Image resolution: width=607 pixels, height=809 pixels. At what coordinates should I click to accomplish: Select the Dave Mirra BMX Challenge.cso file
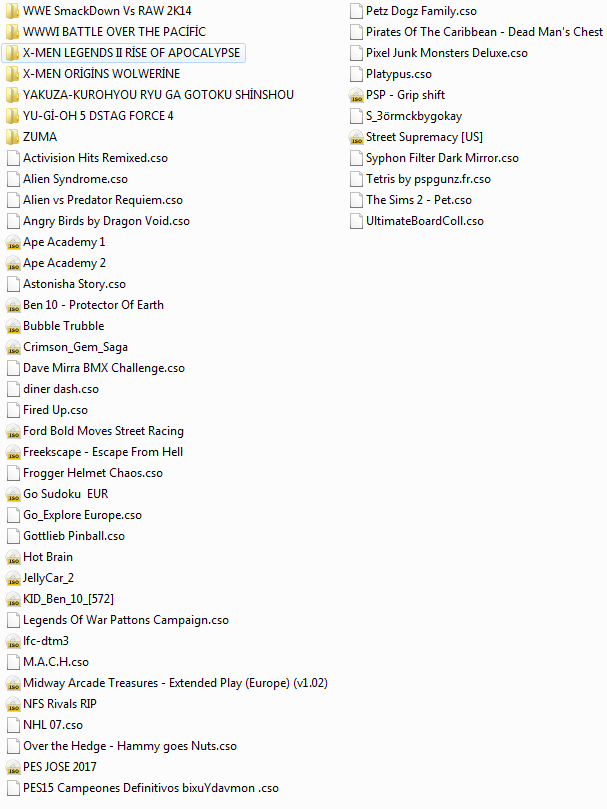(104, 368)
